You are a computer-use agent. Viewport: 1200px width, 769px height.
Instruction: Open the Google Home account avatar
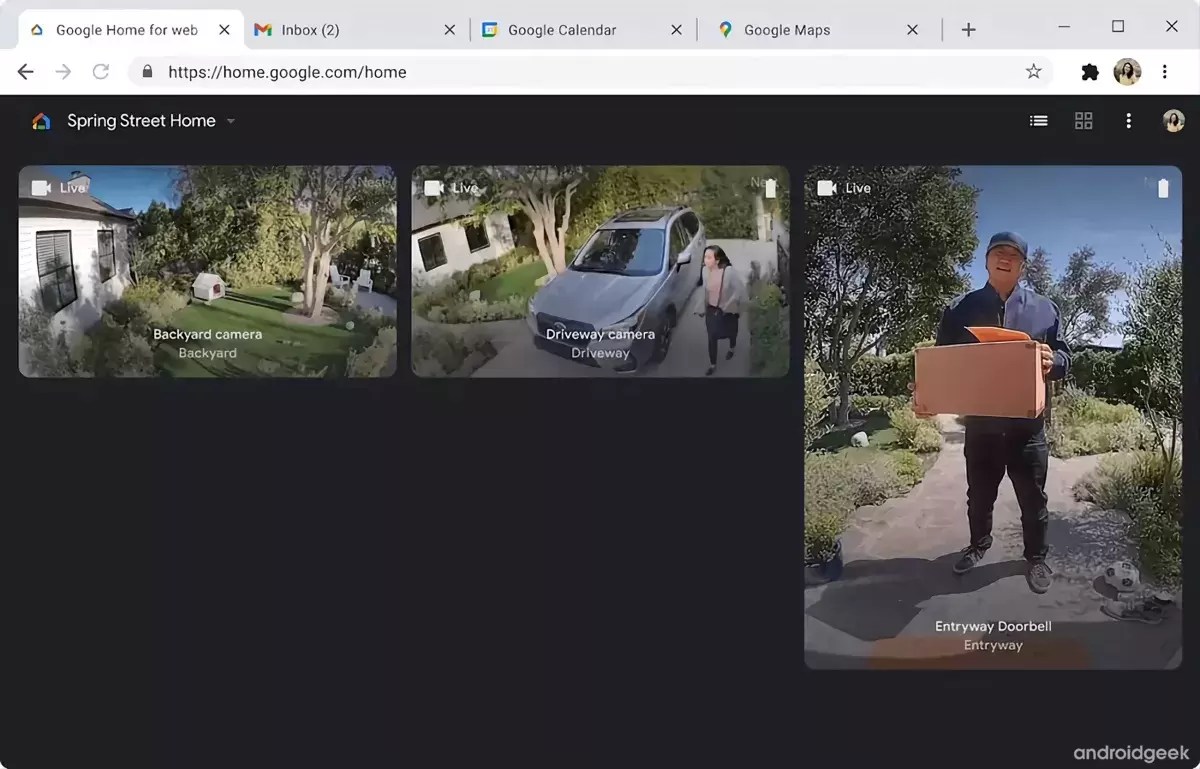tap(1174, 120)
